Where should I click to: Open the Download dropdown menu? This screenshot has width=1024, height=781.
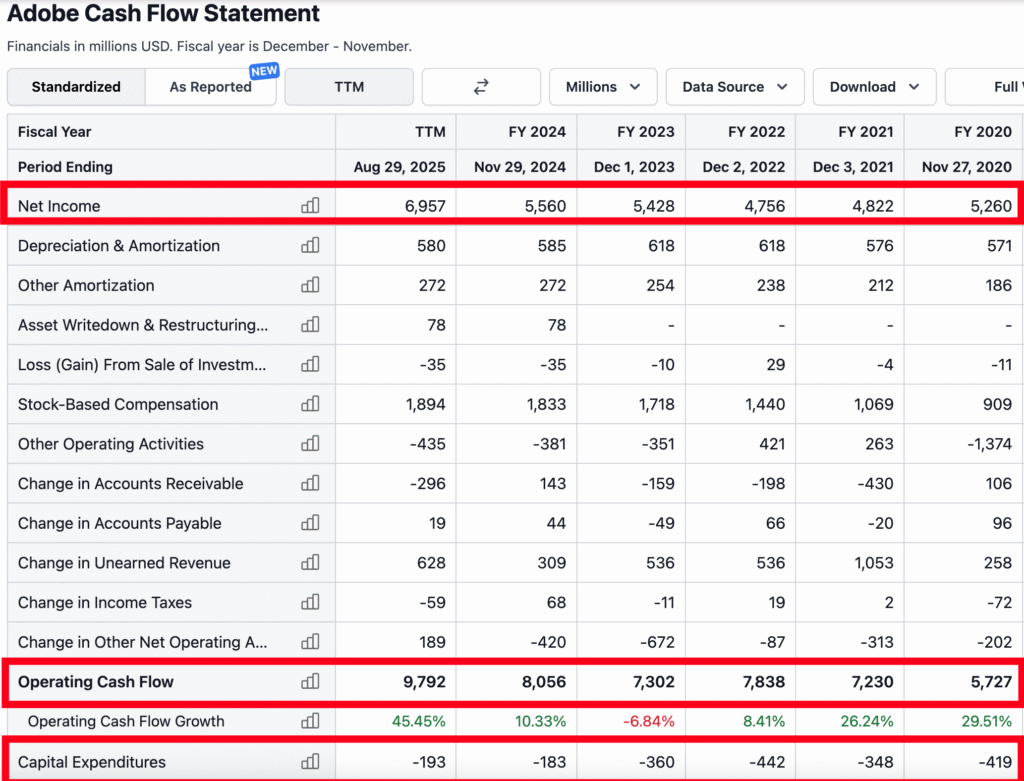click(x=874, y=87)
